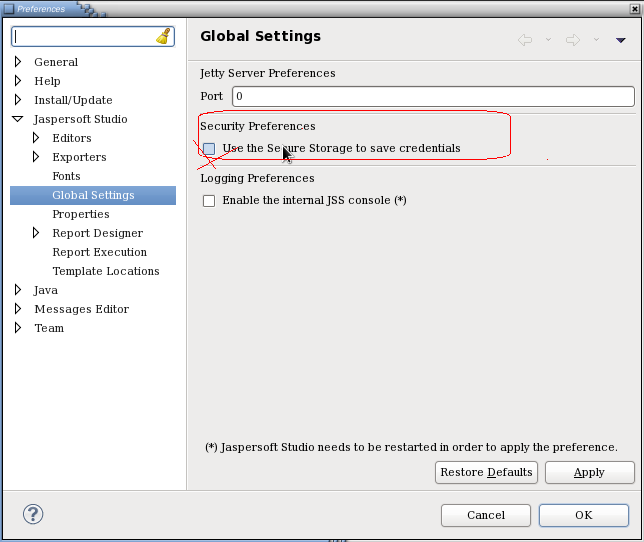Click the restart-required footnote text
The width and height of the screenshot is (644, 542).
click(x=411, y=447)
